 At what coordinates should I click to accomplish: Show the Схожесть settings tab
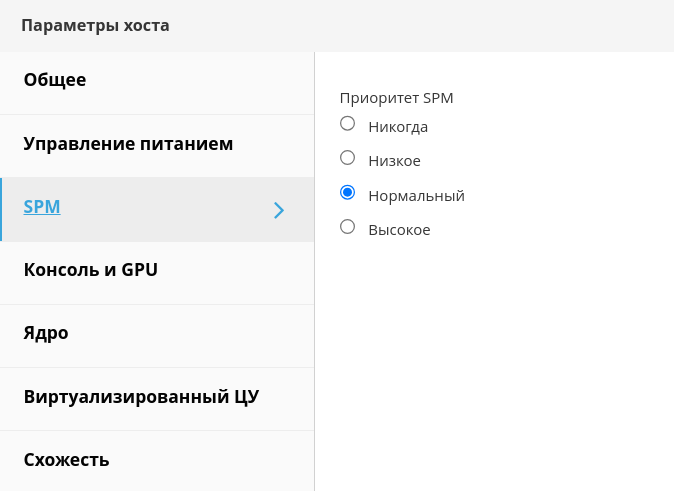66,460
